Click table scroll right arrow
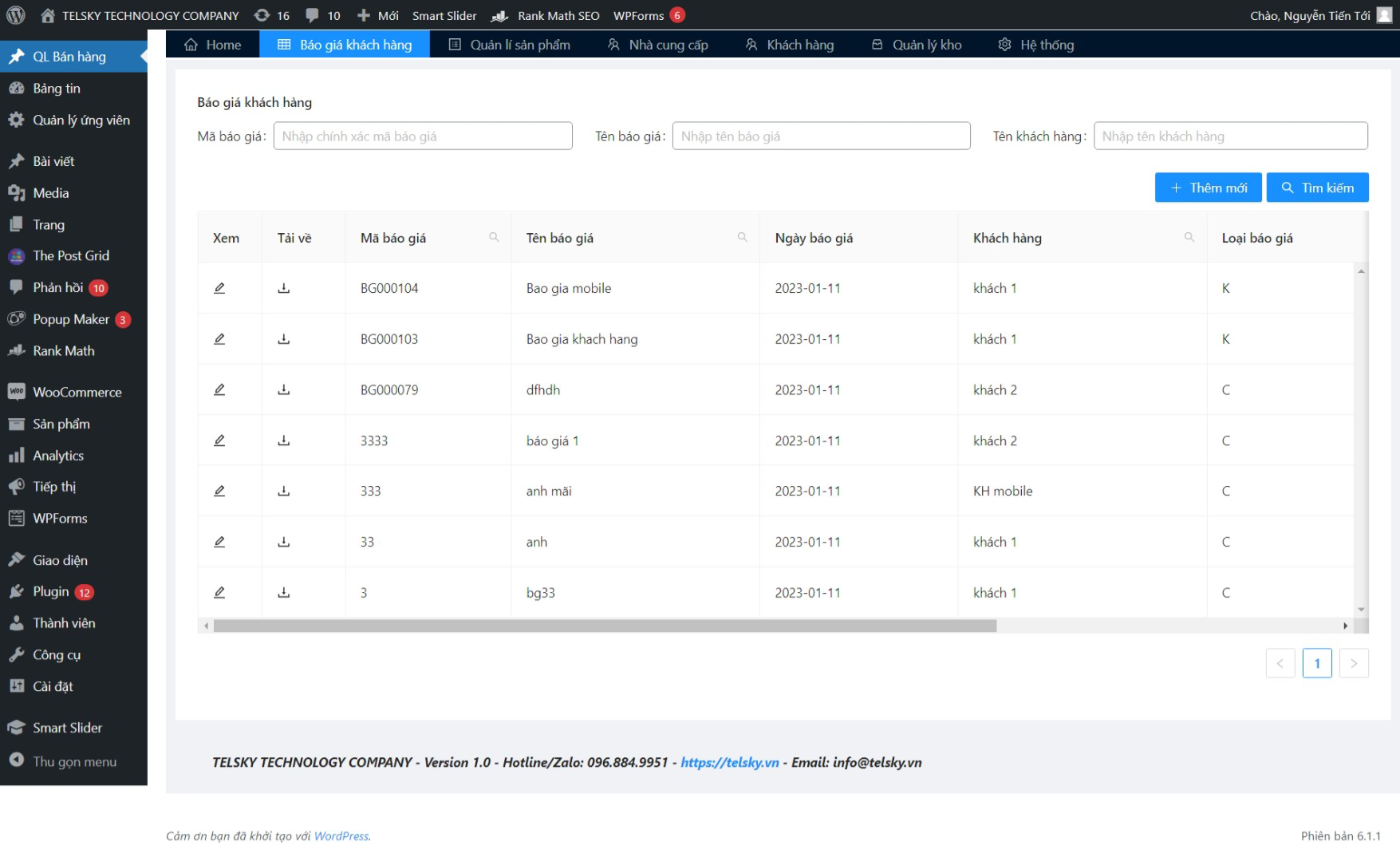 pyautogui.click(x=1345, y=626)
